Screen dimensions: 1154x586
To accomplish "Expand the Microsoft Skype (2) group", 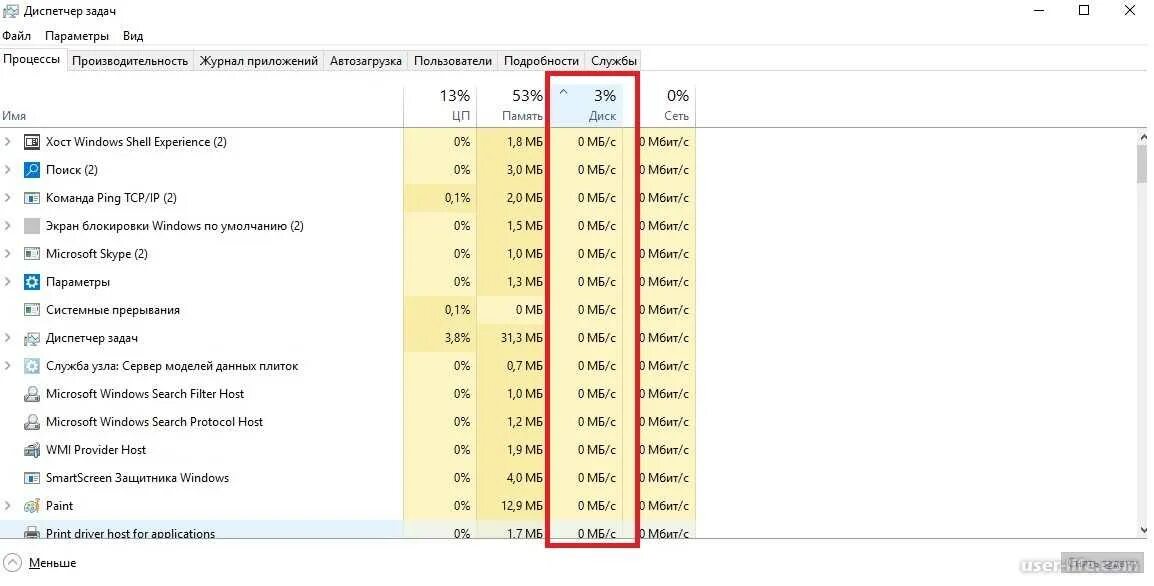I will point(8,253).
